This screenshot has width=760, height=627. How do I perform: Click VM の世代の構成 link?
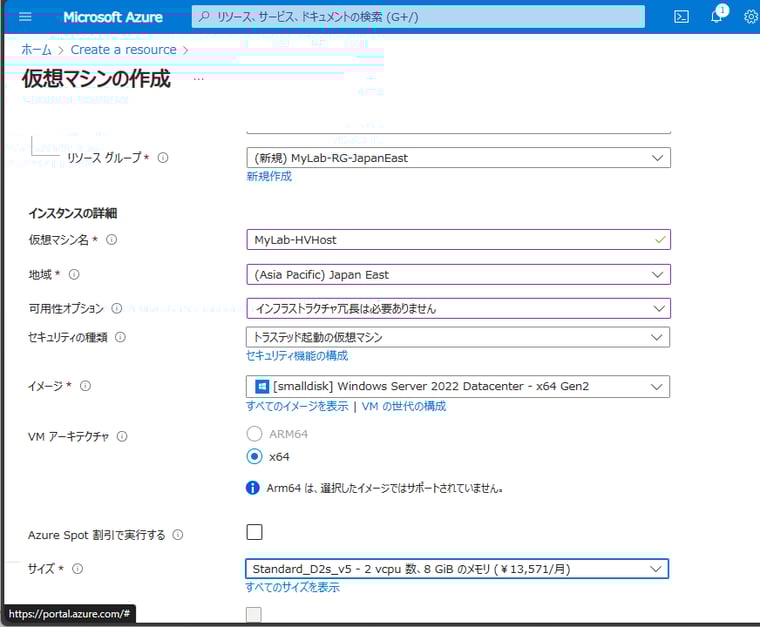(x=404, y=406)
